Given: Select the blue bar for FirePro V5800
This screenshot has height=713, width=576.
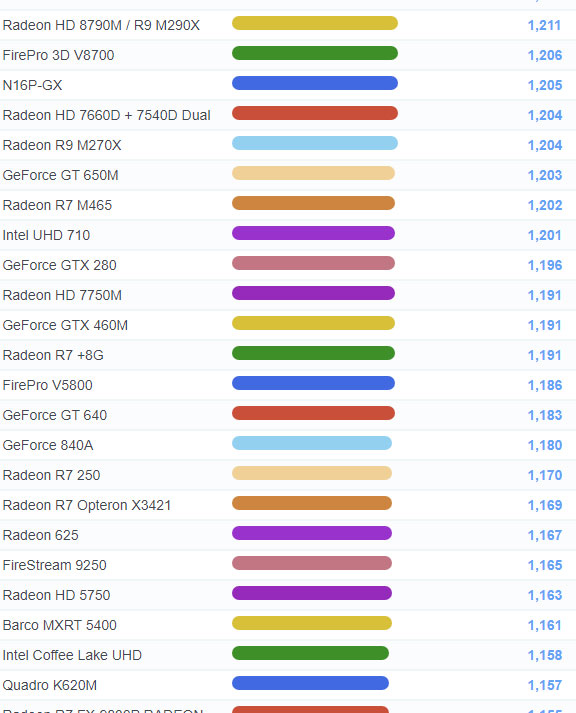Looking at the screenshot, I should click(313, 383).
